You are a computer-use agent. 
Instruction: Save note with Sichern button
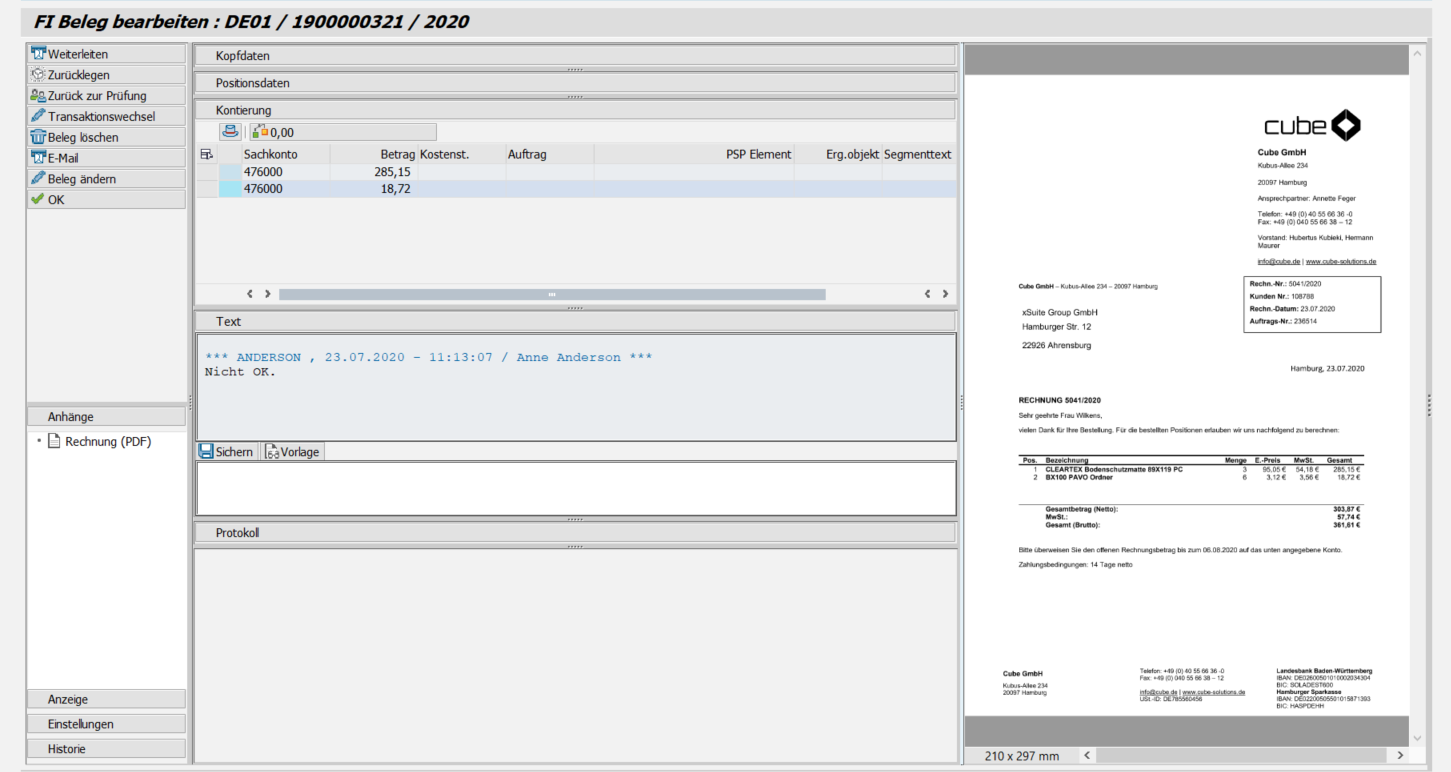click(226, 452)
